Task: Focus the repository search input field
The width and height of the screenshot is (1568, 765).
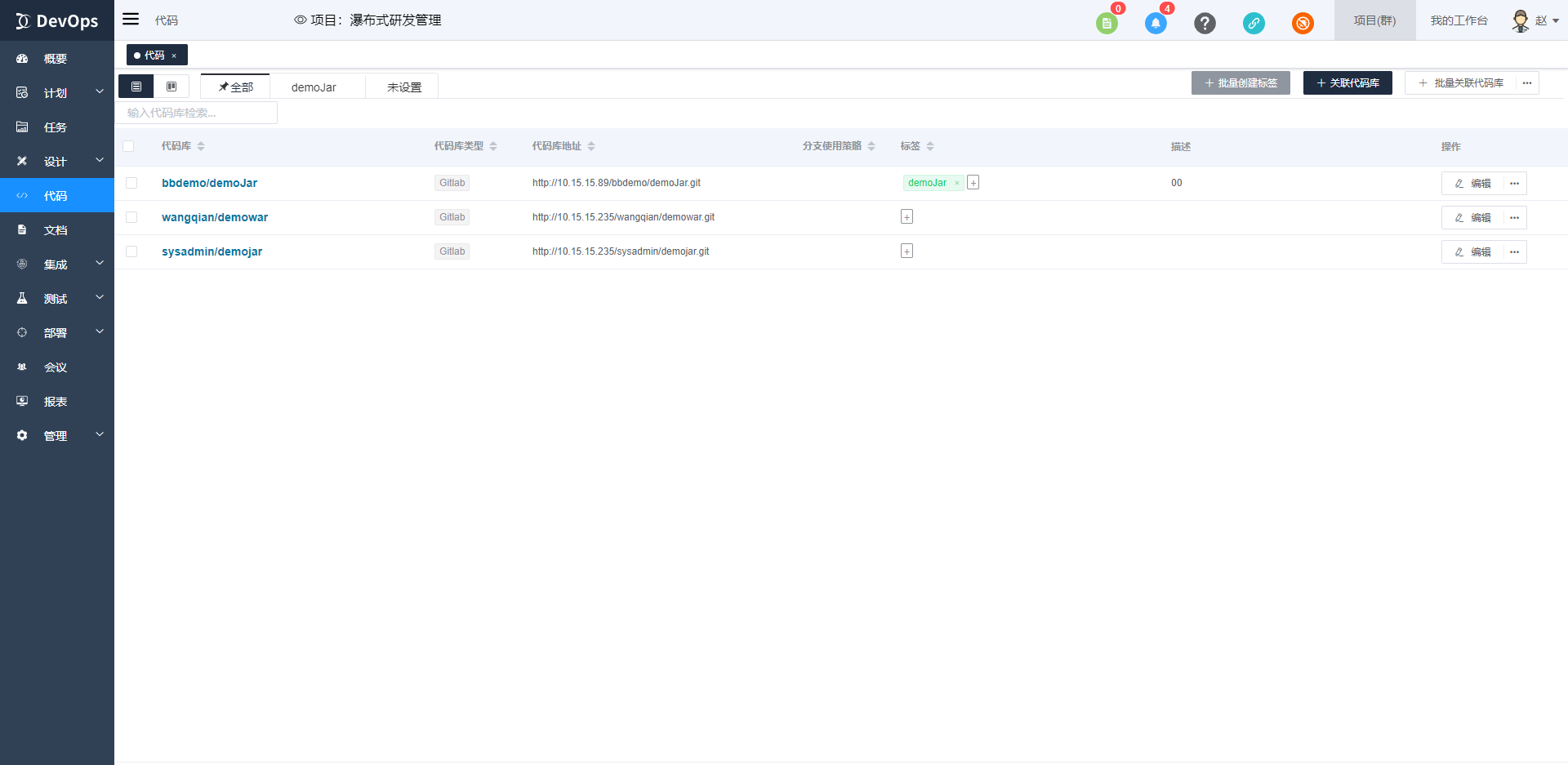Action: 196,113
